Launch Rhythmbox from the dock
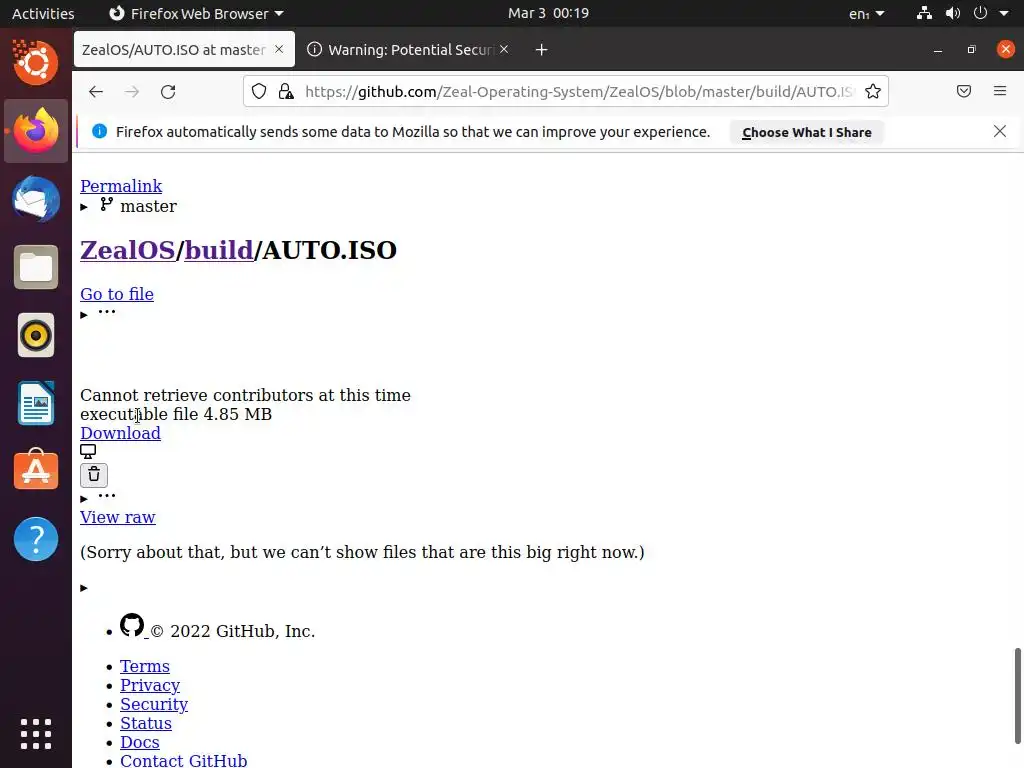 [x=36, y=335]
